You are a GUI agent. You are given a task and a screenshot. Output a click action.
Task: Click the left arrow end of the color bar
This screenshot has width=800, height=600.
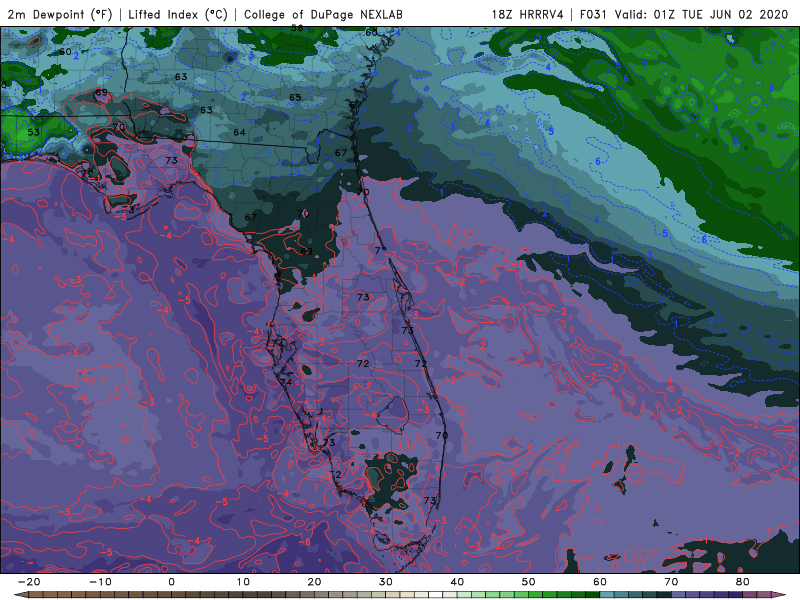pos(20,595)
